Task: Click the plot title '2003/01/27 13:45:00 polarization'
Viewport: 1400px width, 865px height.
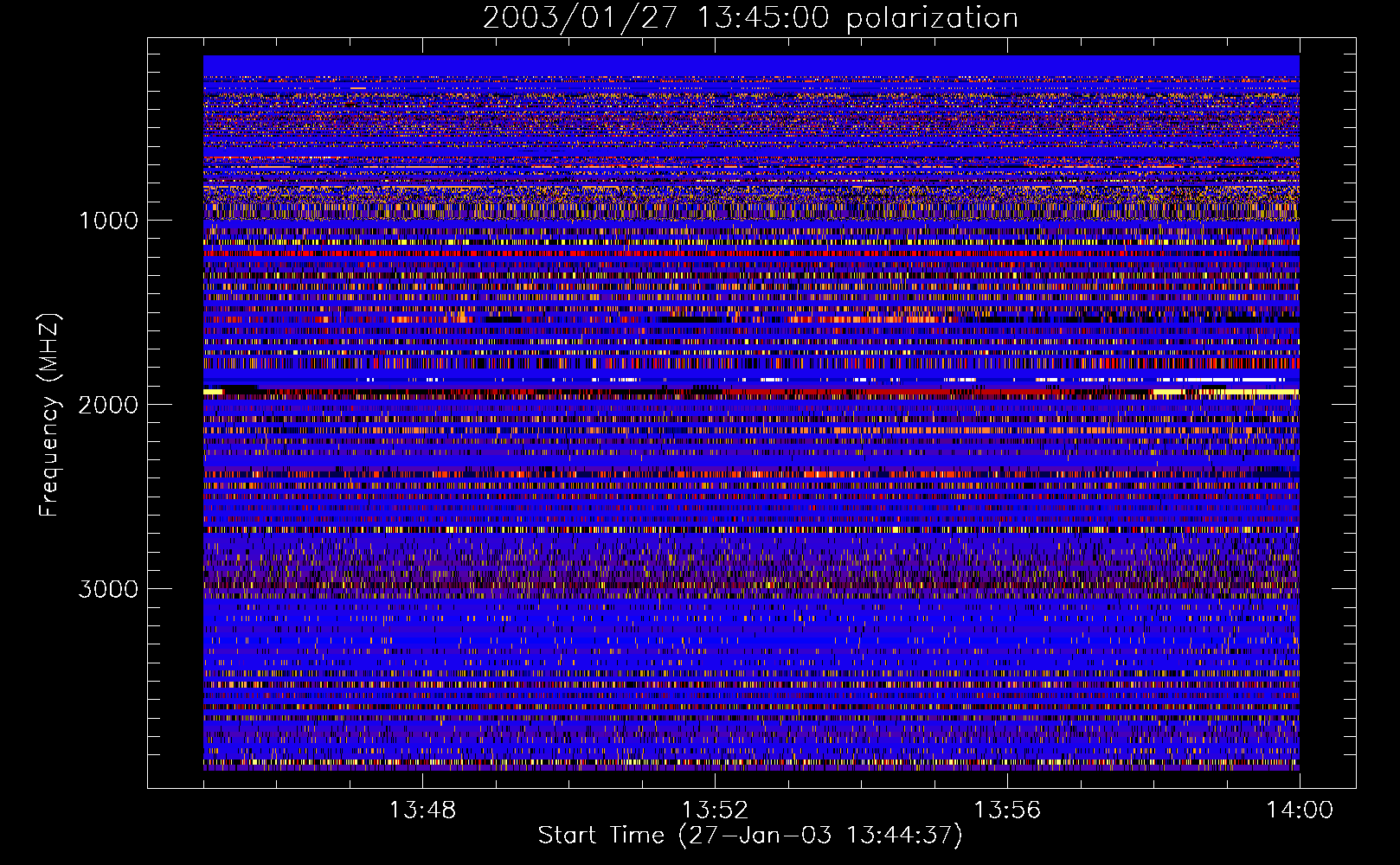Action: tap(750, 18)
